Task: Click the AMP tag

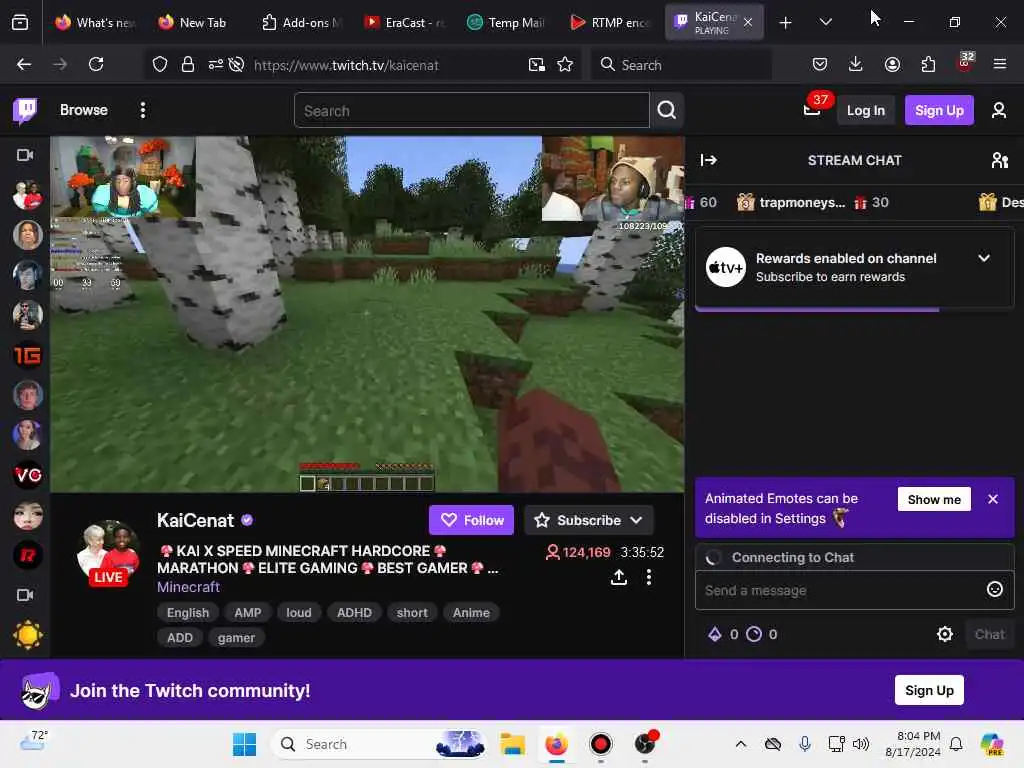Action: [248, 613]
